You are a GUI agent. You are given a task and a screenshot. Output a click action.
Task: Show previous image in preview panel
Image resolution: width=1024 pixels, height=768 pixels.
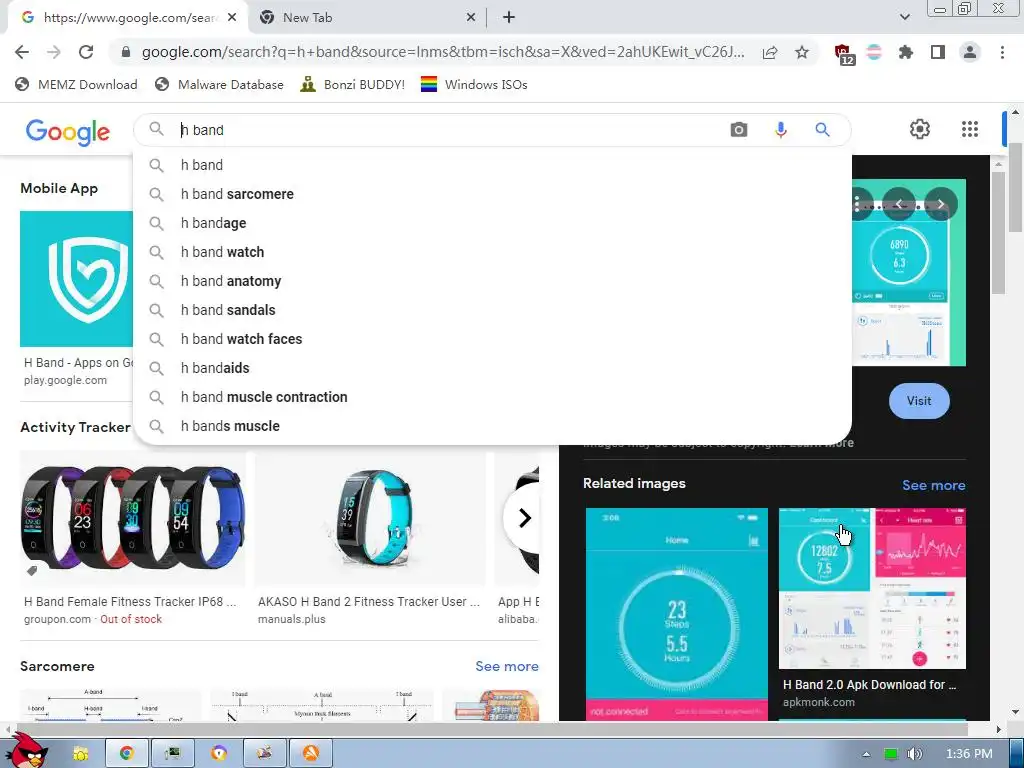pyautogui.click(x=899, y=204)
